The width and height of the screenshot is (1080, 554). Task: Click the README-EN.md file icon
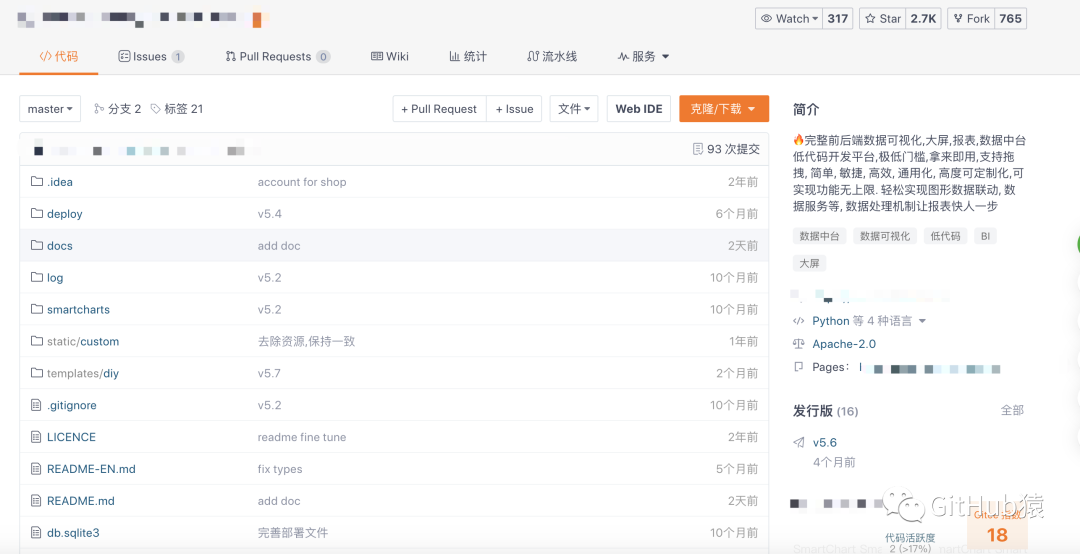point(37,469)
